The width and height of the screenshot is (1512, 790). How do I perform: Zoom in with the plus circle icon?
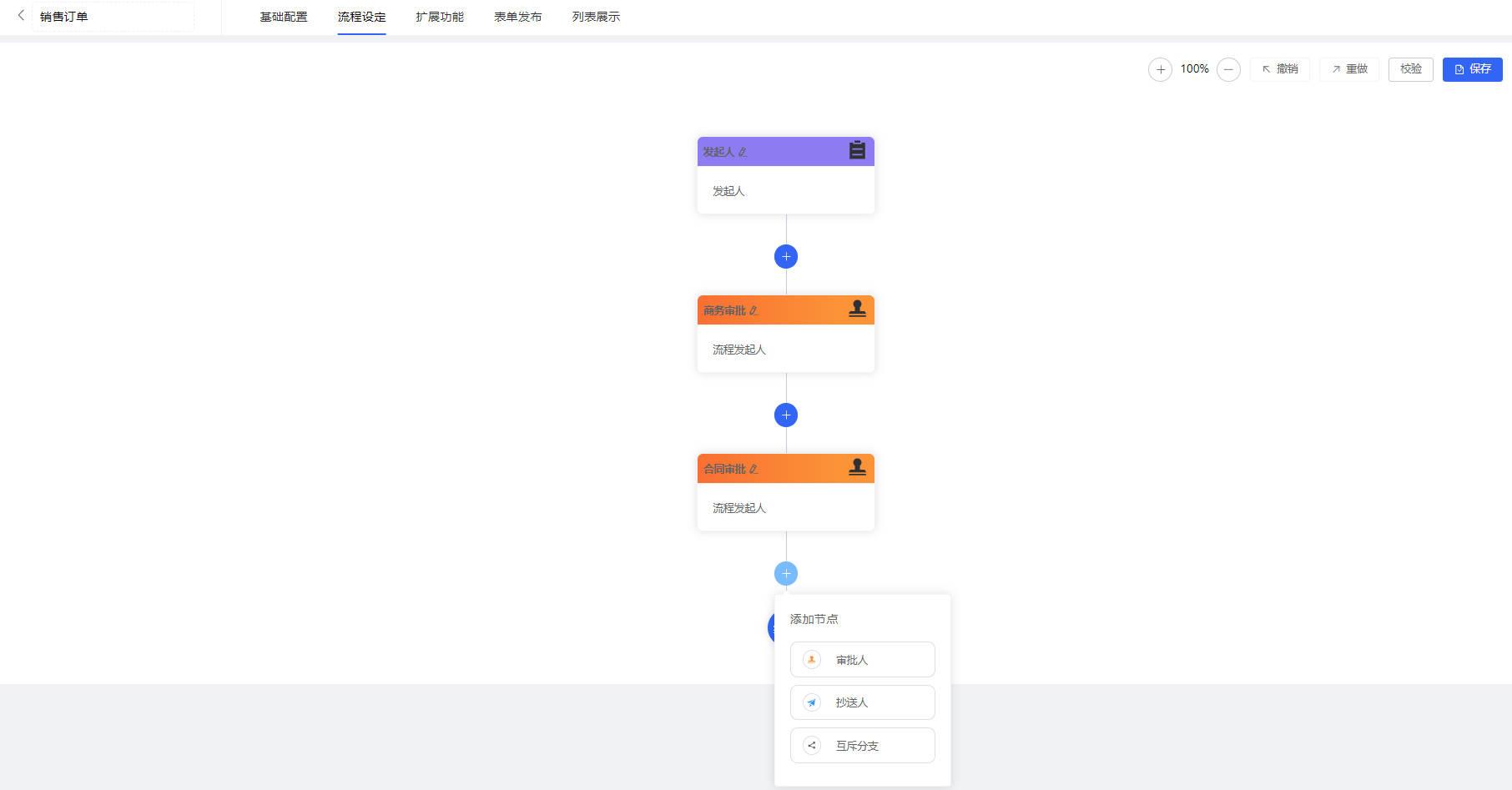(x=1160, y=69)
